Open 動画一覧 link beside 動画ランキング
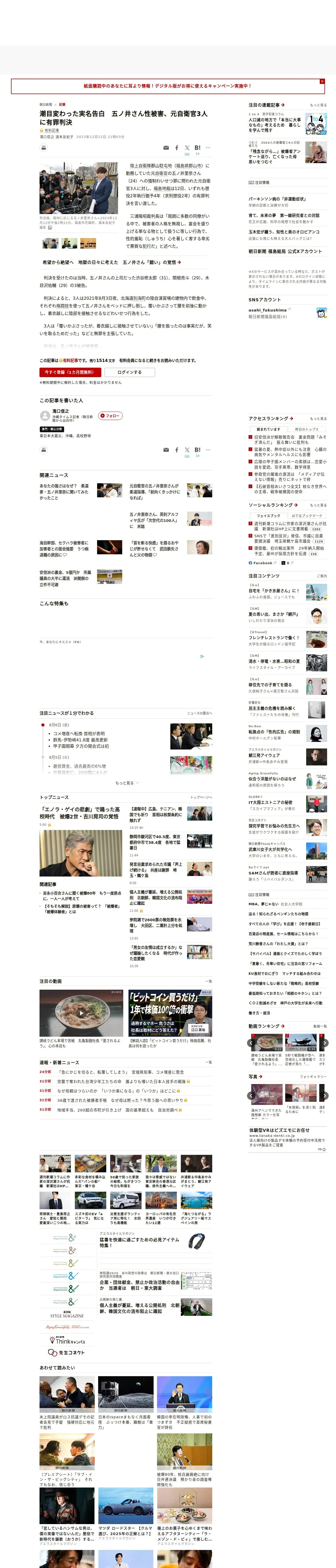 click(x=320, y=1026)
